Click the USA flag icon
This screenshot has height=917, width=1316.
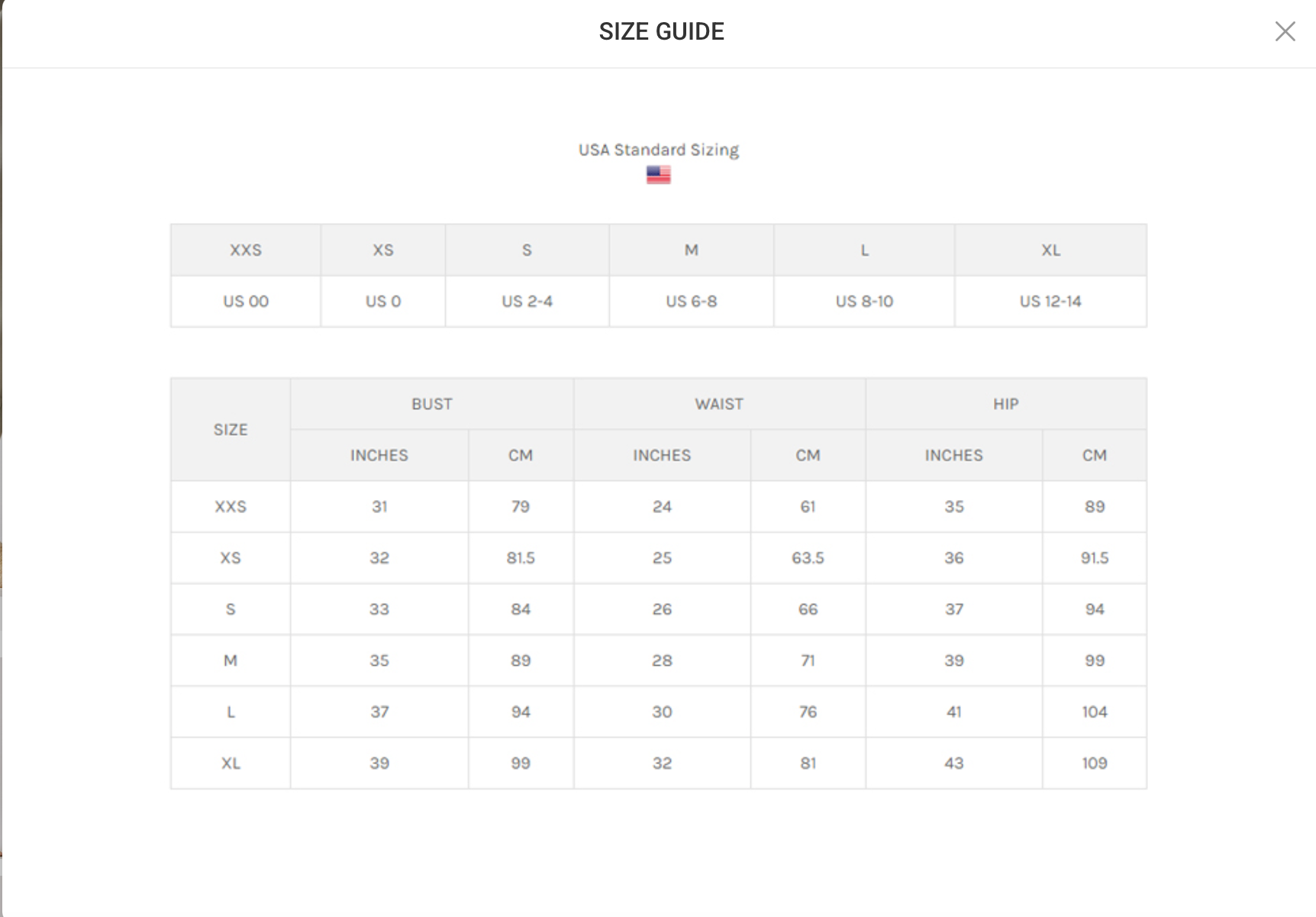[x=658, y=175]
